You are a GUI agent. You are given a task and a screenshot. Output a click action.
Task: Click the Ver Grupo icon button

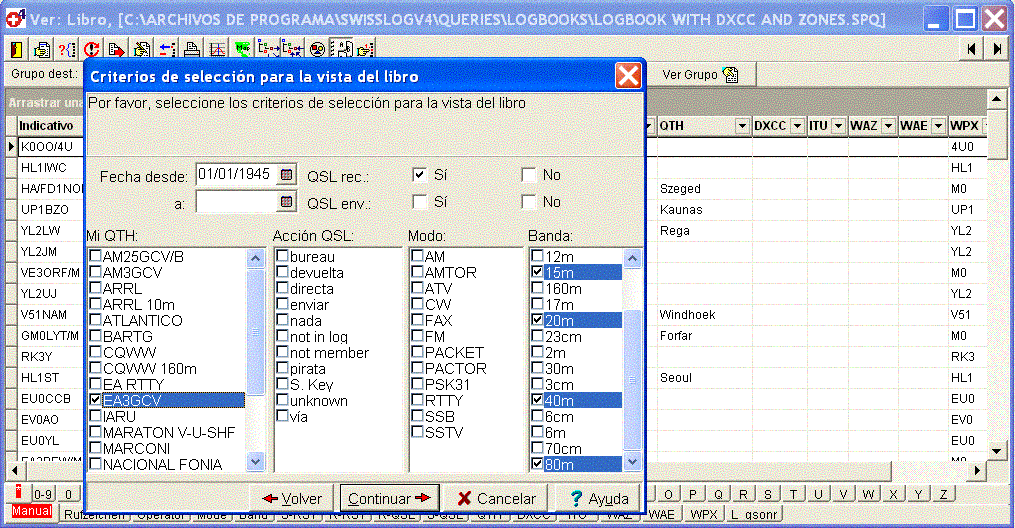(x=699, y=74)
